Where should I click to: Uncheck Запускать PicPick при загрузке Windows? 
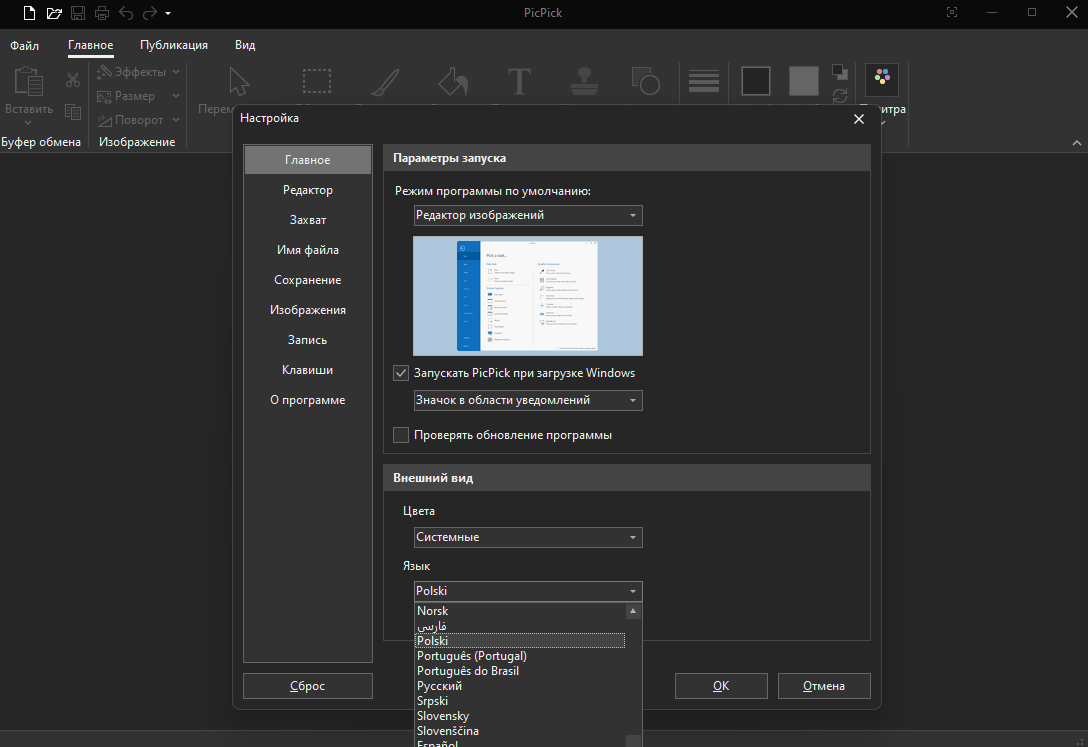tap(400, 373)
